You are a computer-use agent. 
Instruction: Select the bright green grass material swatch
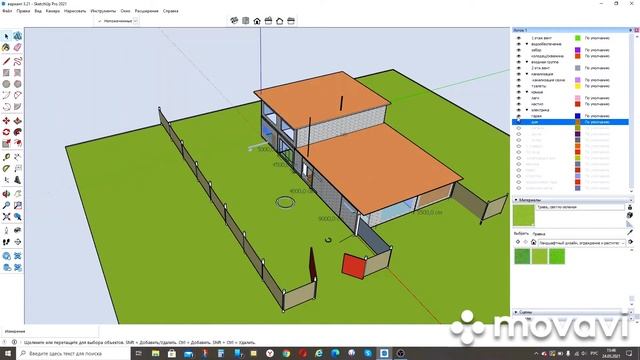tap(557, 256)
